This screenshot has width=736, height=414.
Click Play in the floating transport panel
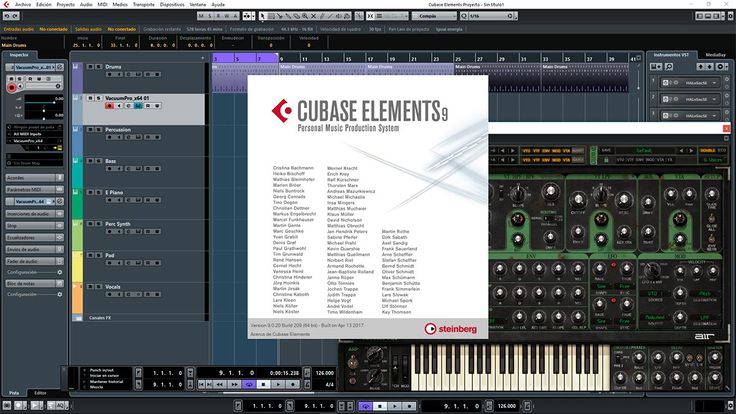278,384
